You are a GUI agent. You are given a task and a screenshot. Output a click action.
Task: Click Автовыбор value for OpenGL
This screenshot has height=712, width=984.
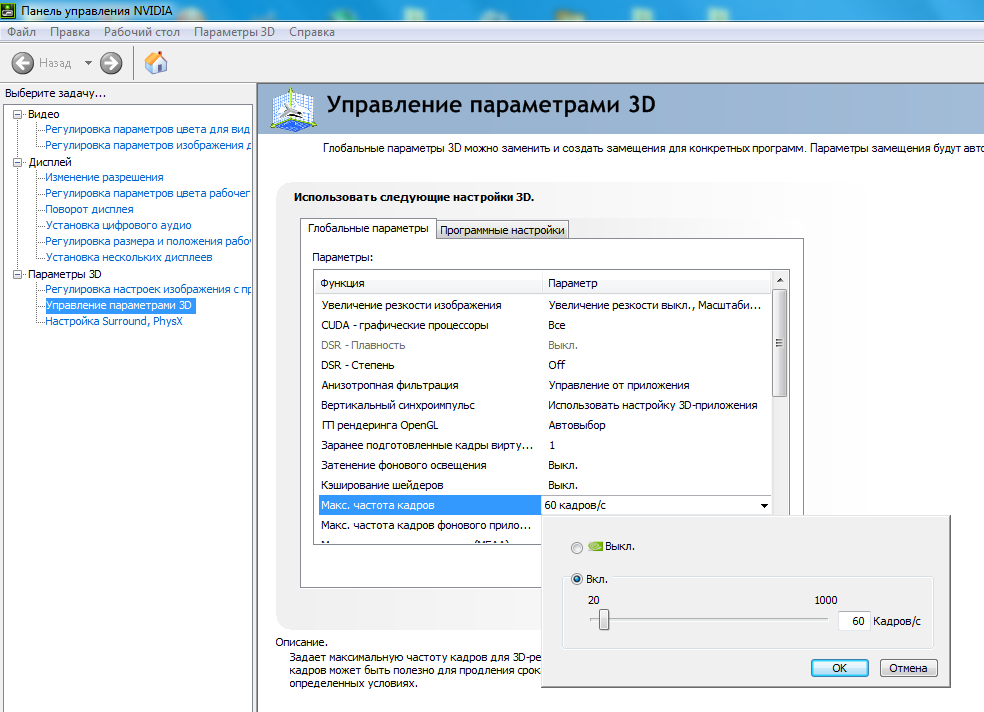[x=577, y=425]
